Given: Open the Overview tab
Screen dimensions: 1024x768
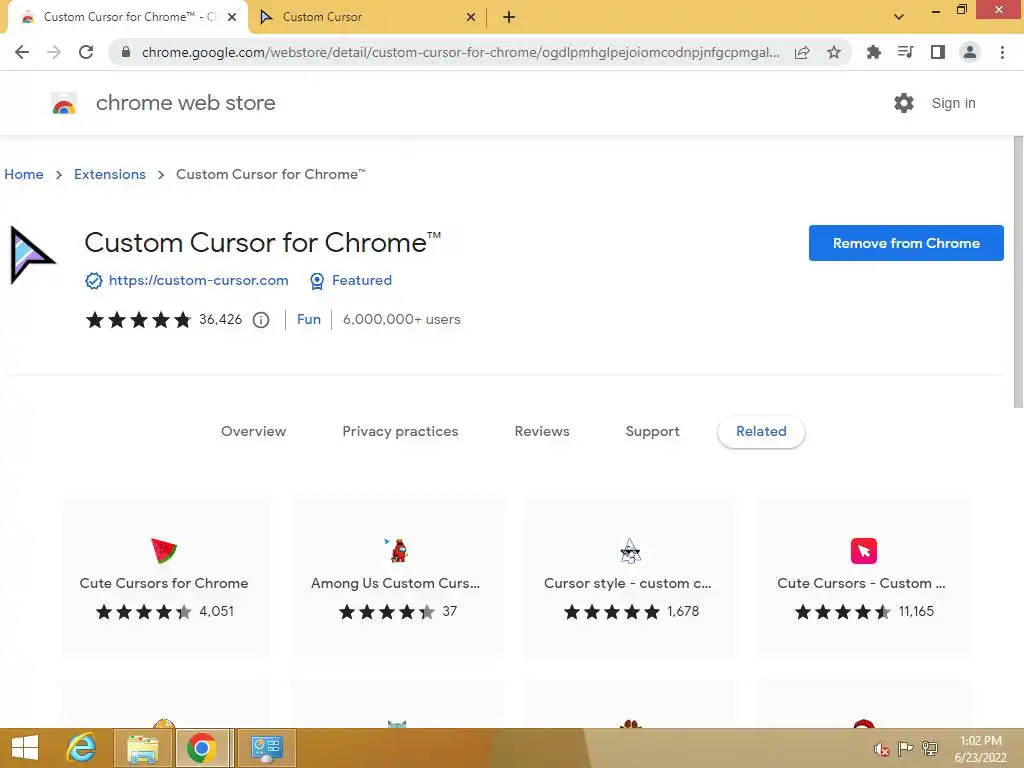Looking at the screenshot, I should click(253, 431).
